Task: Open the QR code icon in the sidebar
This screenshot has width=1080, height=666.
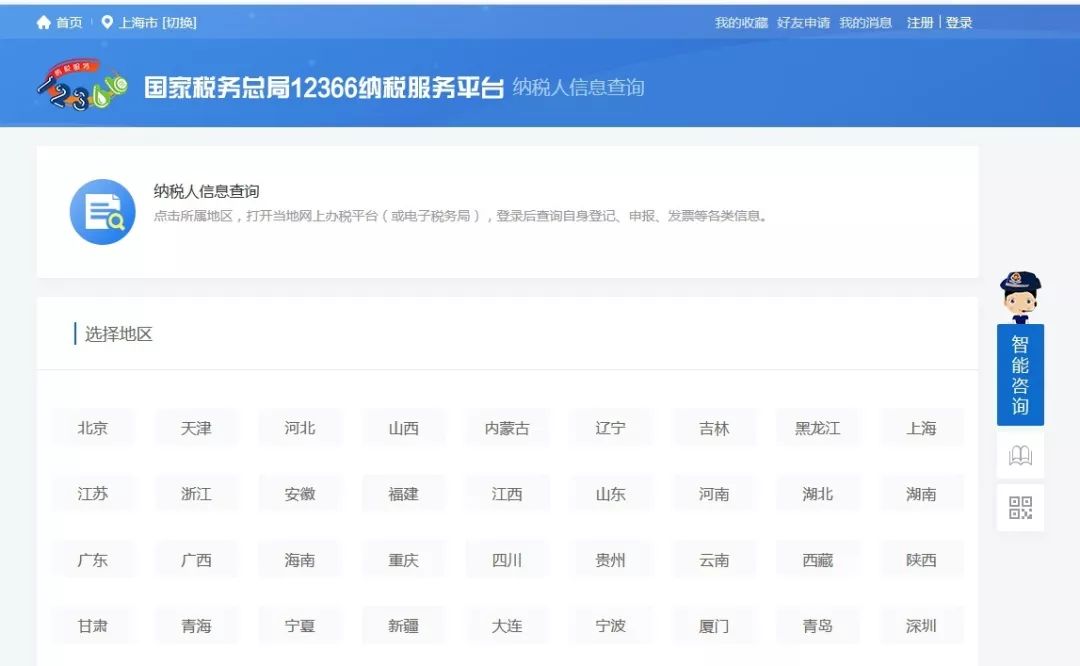Action: pos(1019,507)
